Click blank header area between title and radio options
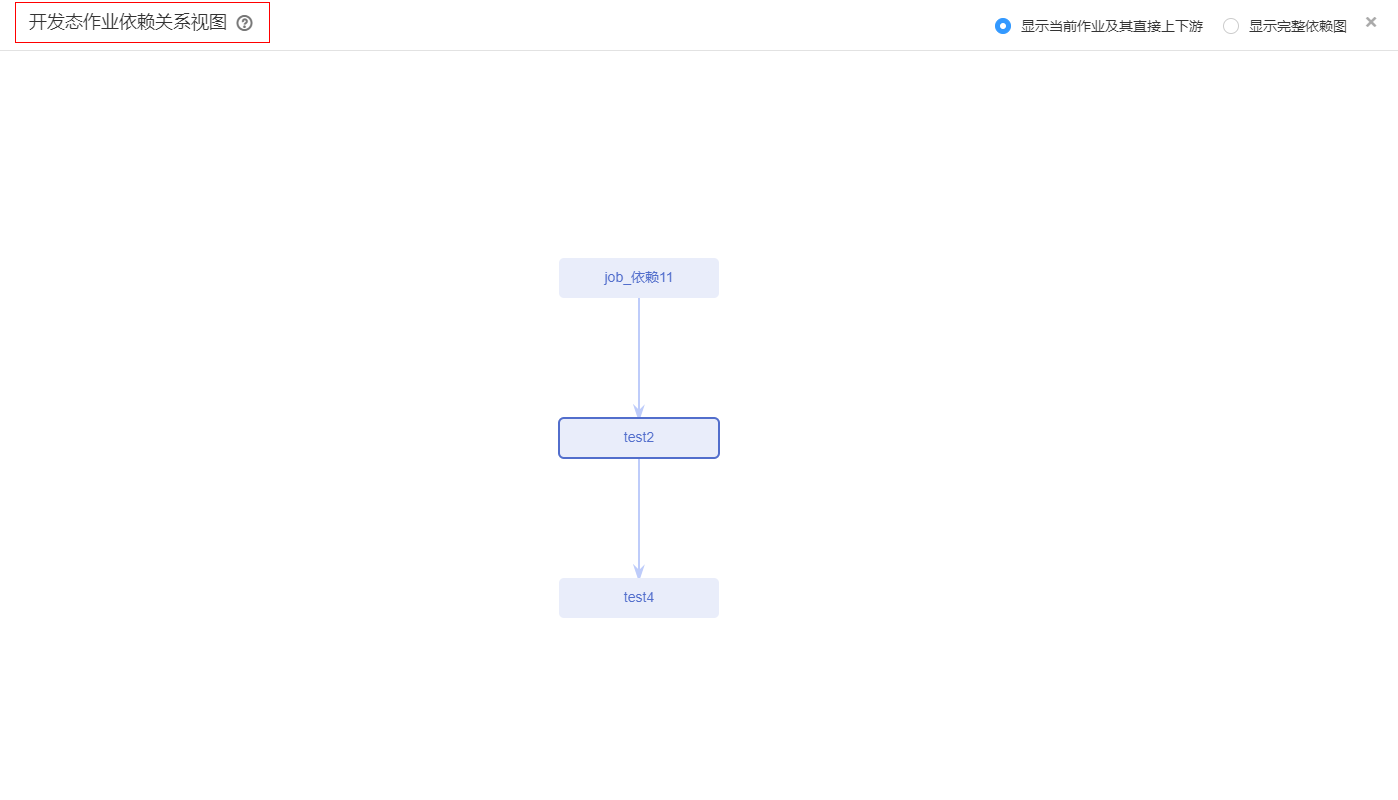The height and width of the screenshot is (800, 1398). coord(620,25)
